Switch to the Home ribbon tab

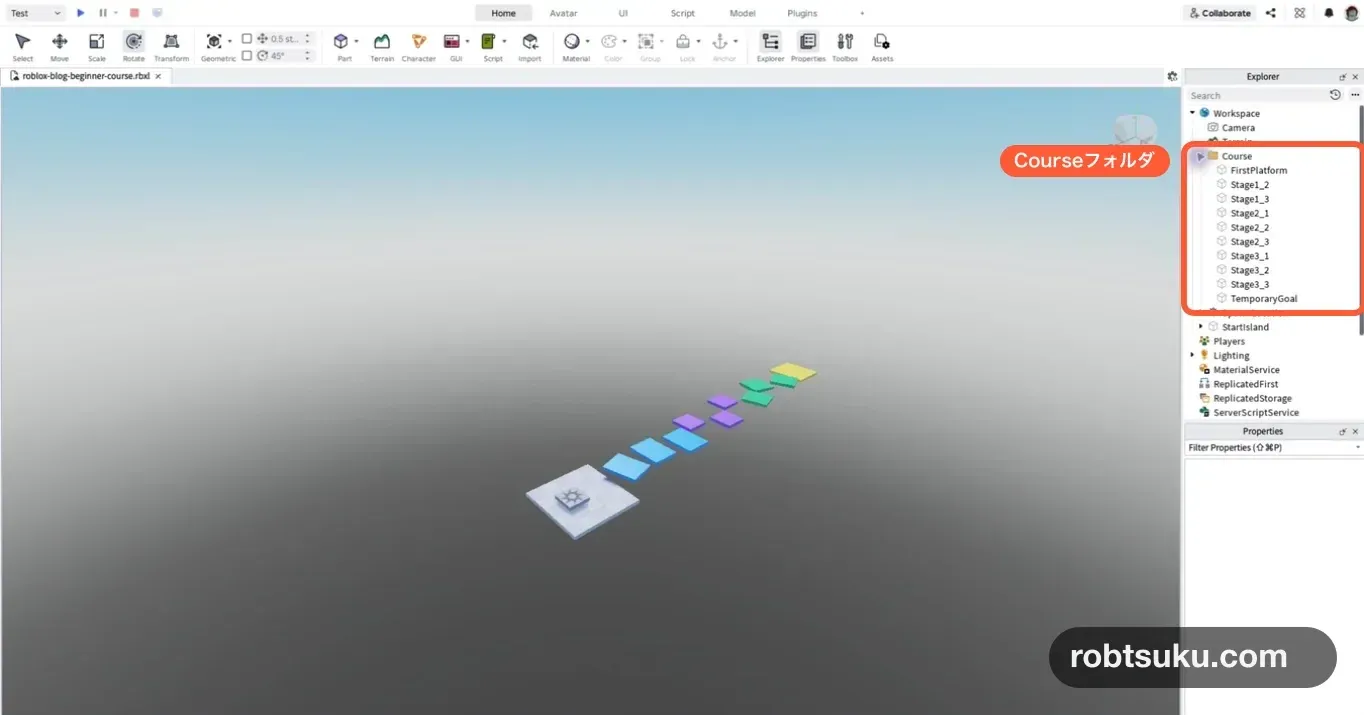pos(503,13)
